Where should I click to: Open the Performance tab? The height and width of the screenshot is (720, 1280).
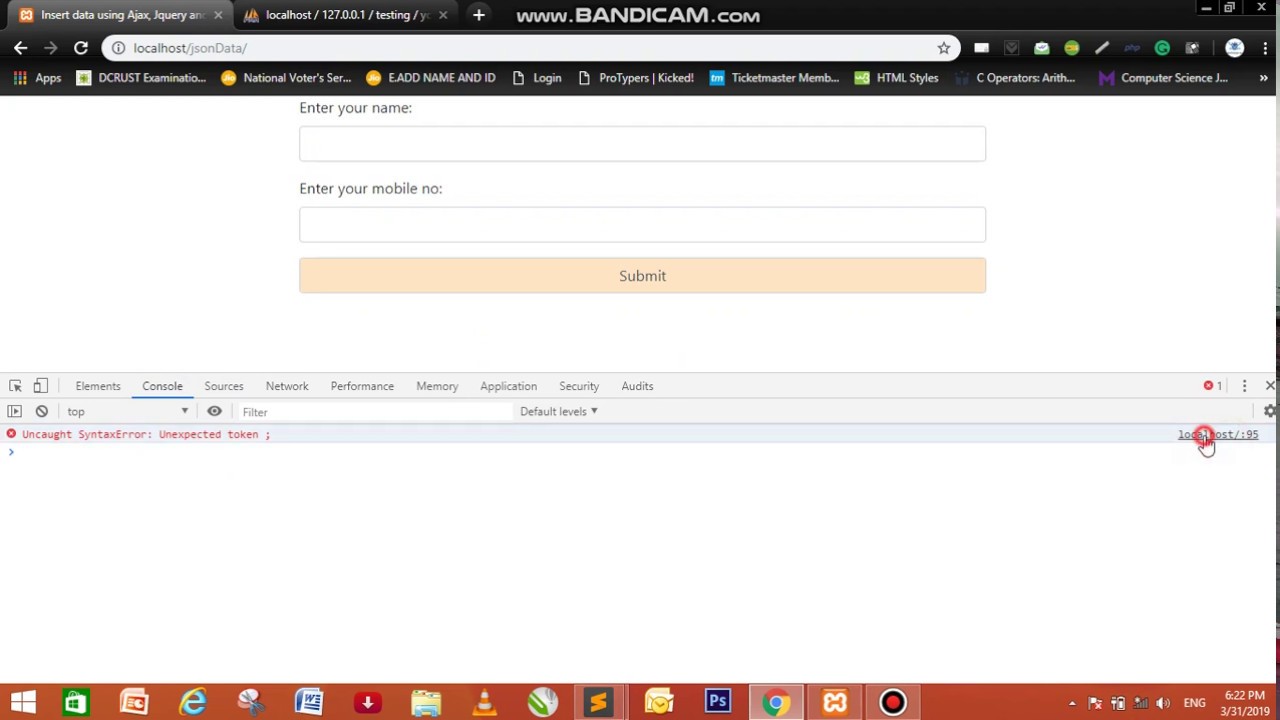tap(362, 386)
